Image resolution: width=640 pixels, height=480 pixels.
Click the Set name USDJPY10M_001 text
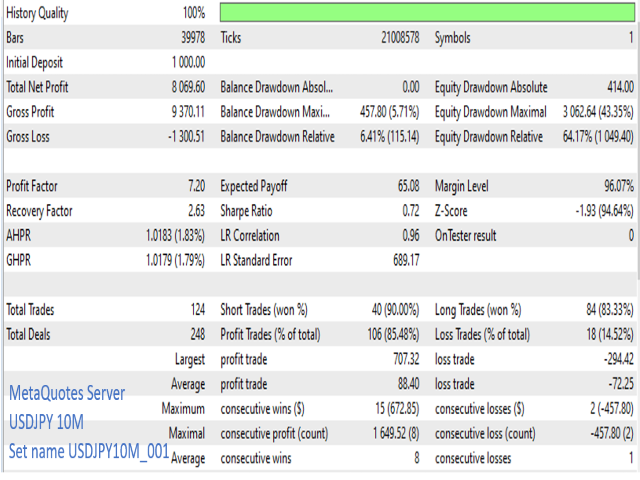tap(89, 451)
